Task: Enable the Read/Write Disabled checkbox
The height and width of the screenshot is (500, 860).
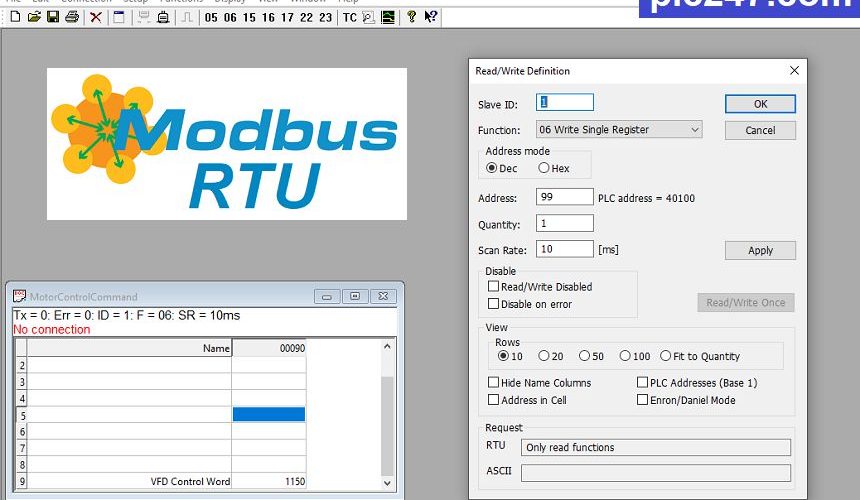Action: (x=494, y=286)
